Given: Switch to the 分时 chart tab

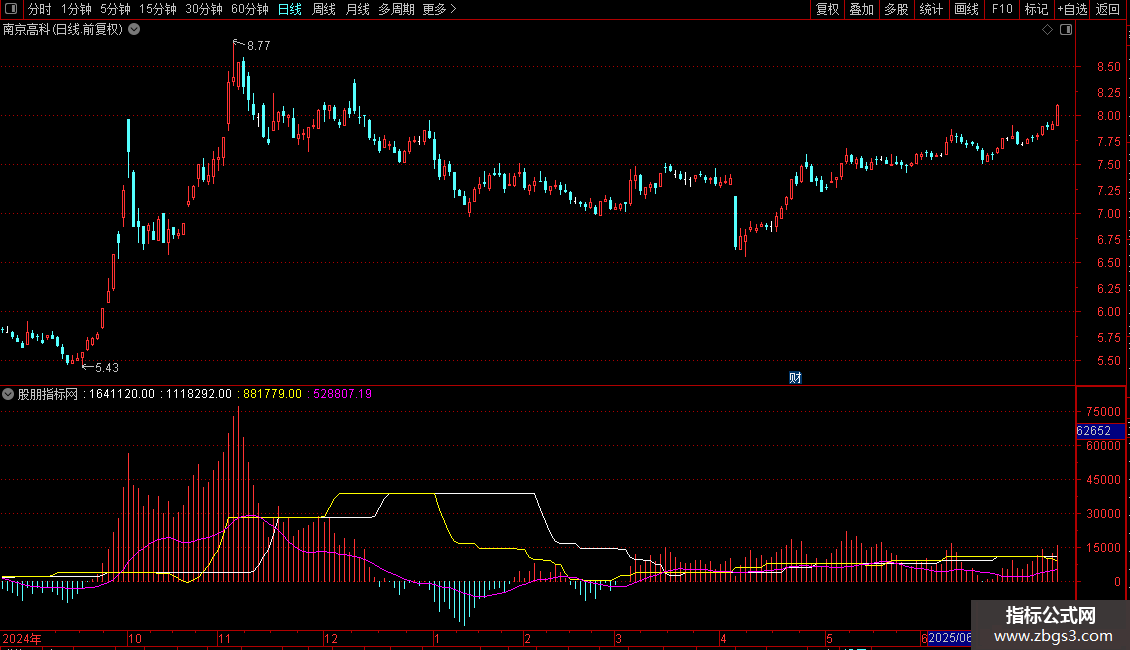Looking at the screenshot, I should 40,9.
